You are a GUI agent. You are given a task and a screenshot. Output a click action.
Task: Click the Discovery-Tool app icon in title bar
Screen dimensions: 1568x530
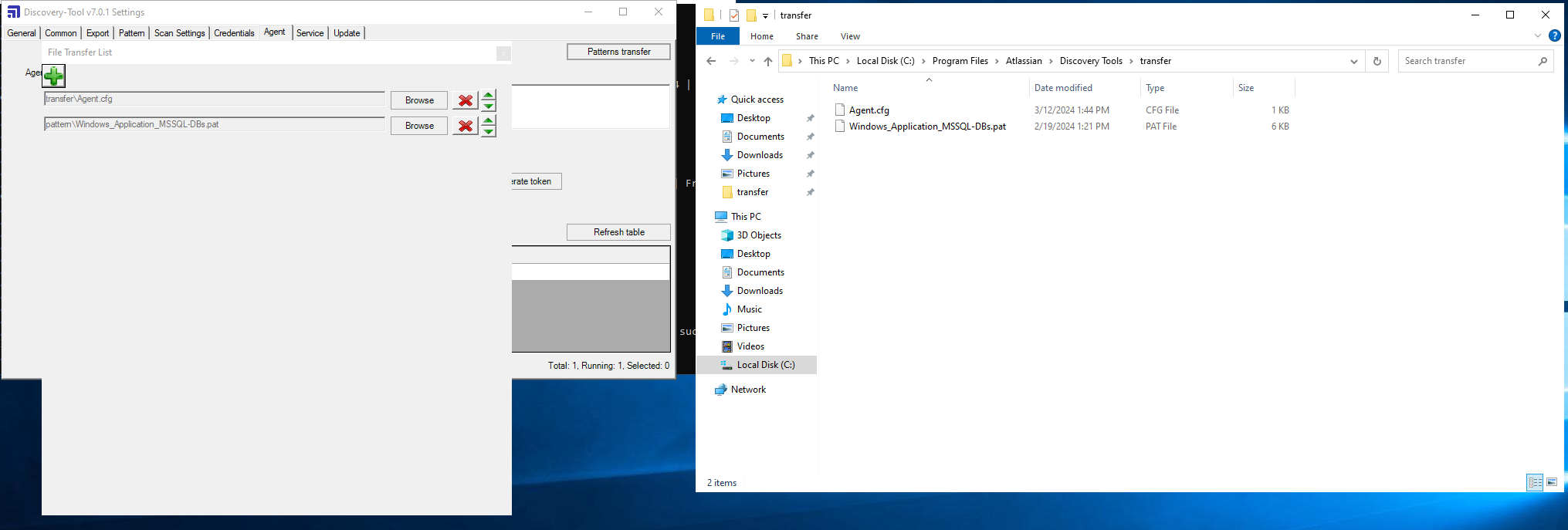click(x=13, y=12)
